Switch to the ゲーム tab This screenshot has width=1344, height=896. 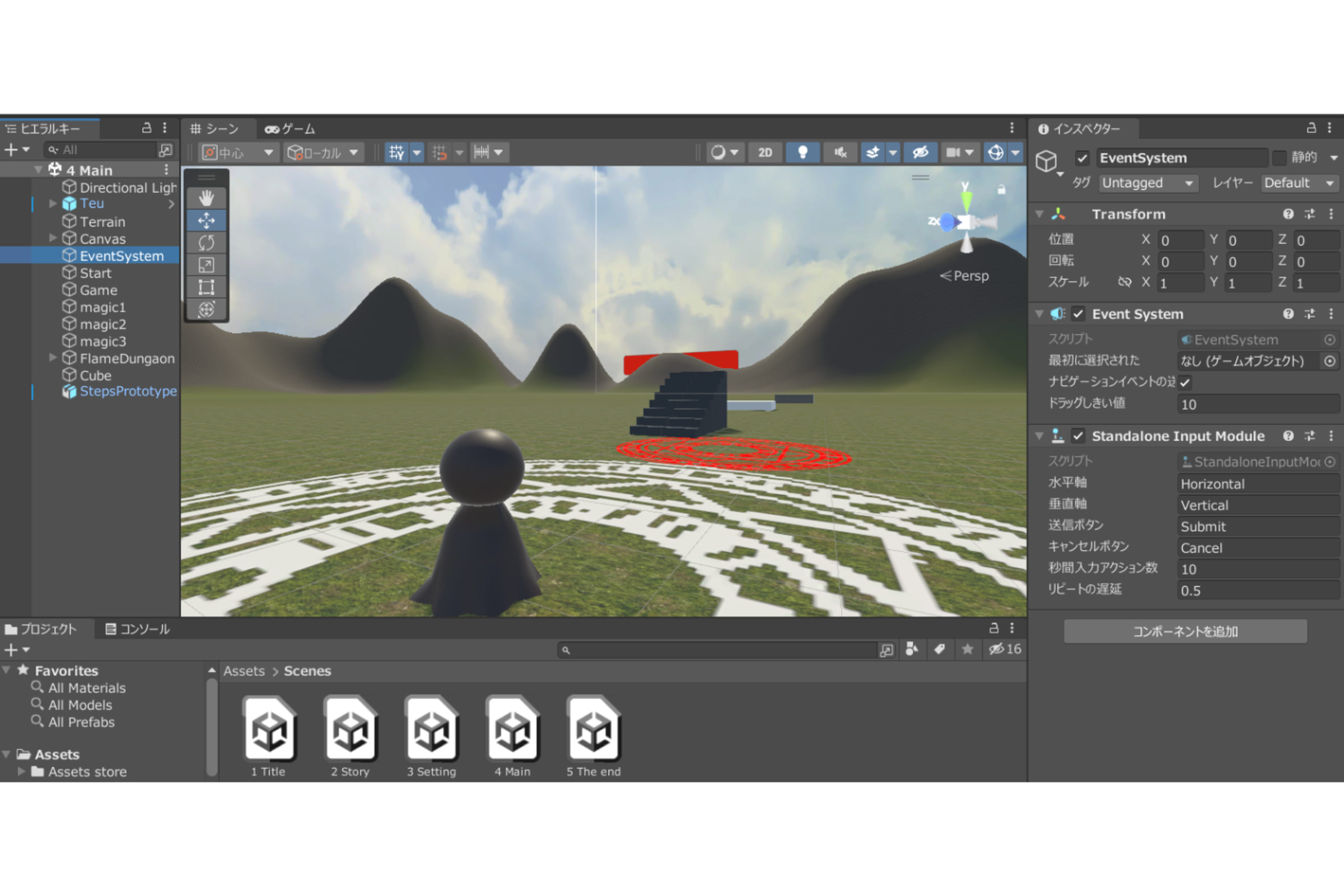[x=290, y=129]
